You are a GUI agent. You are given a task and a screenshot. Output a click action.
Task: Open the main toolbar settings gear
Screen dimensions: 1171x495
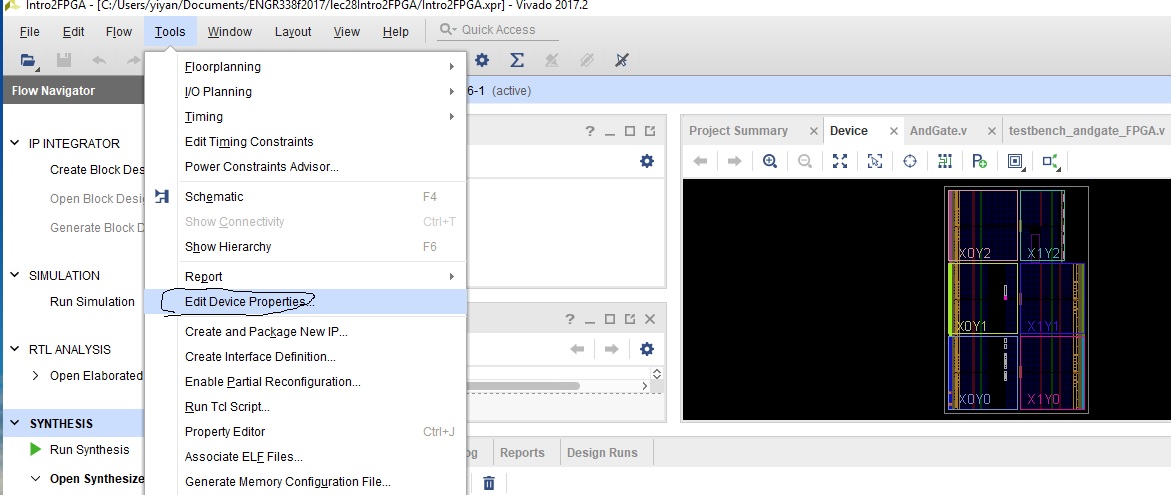pos(482,60)
